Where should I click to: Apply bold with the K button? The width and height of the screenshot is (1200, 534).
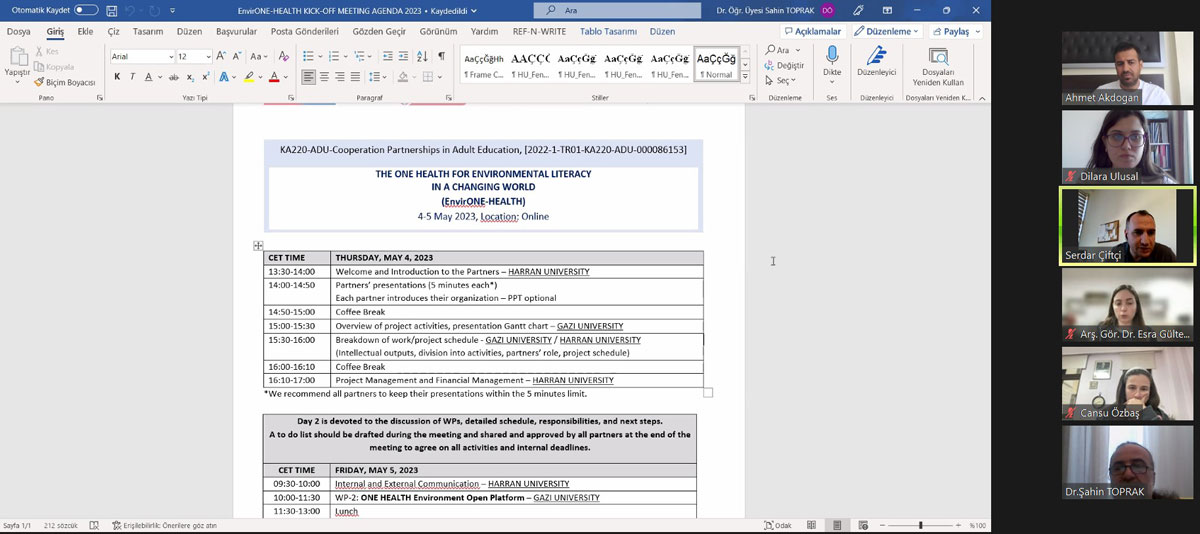coord(117,77)
